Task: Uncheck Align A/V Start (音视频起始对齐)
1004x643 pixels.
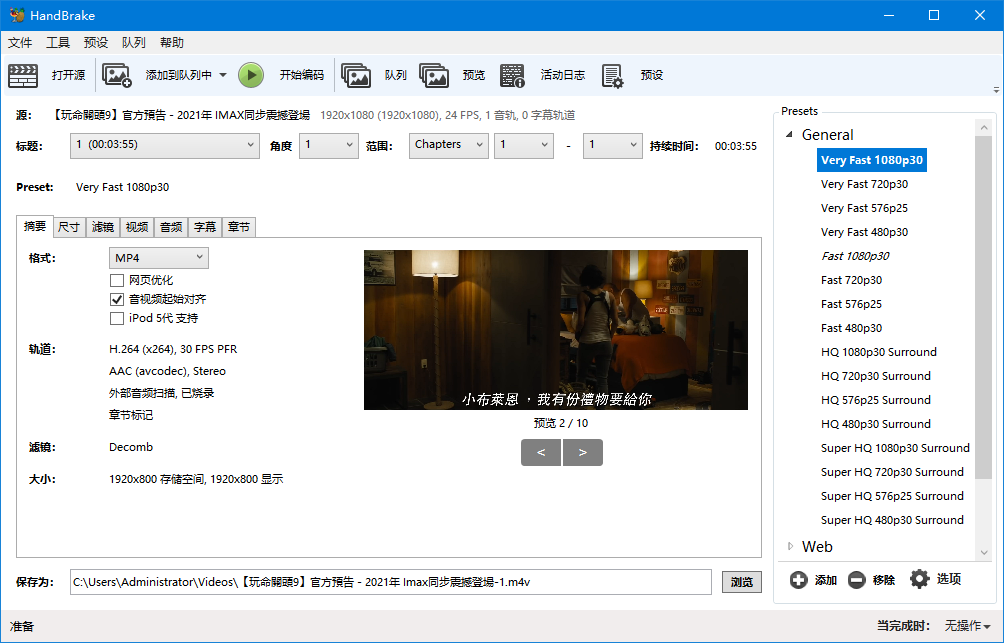Action: pos(117,299)
